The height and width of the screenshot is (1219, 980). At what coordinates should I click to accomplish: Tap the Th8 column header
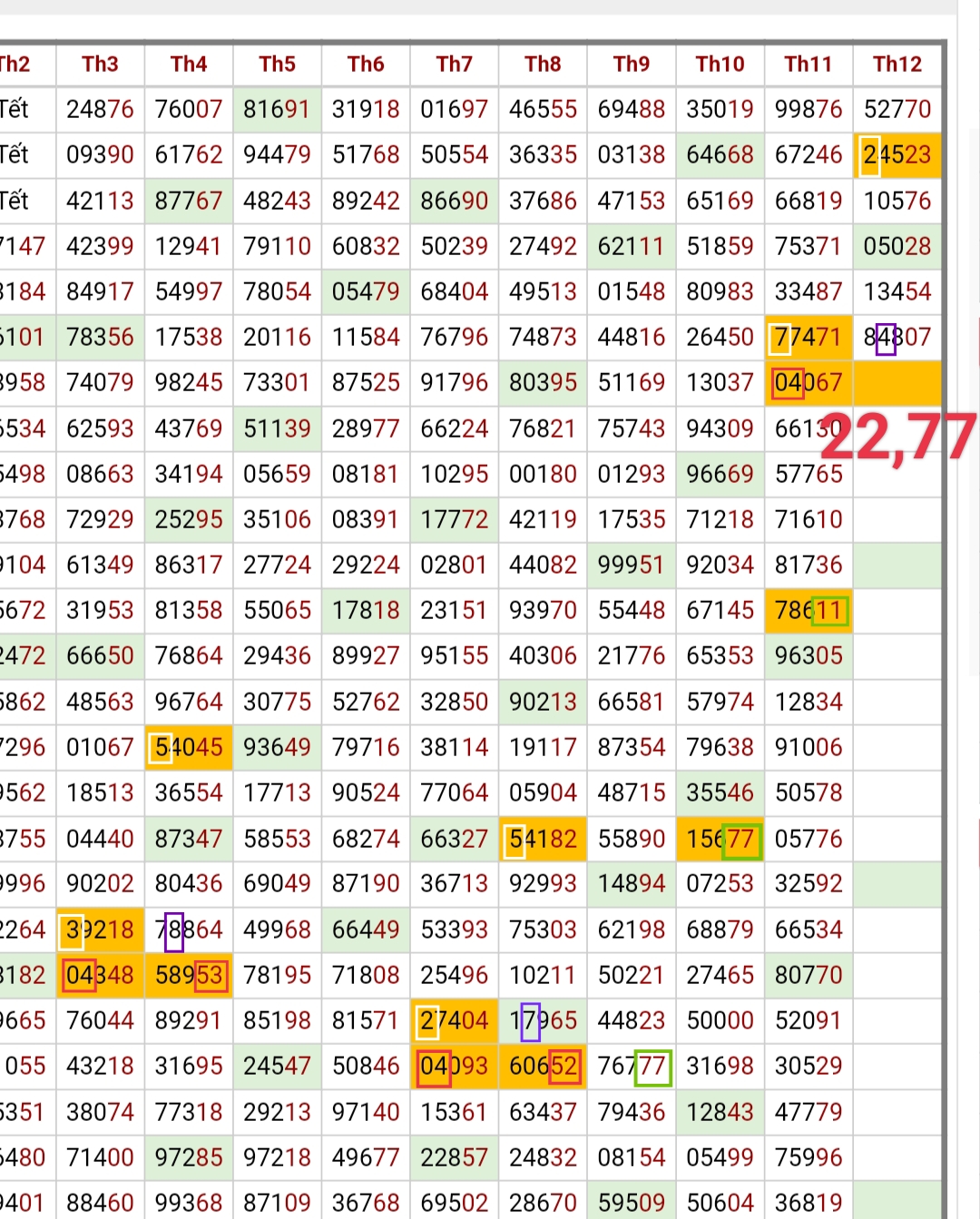tap(543, 64)
